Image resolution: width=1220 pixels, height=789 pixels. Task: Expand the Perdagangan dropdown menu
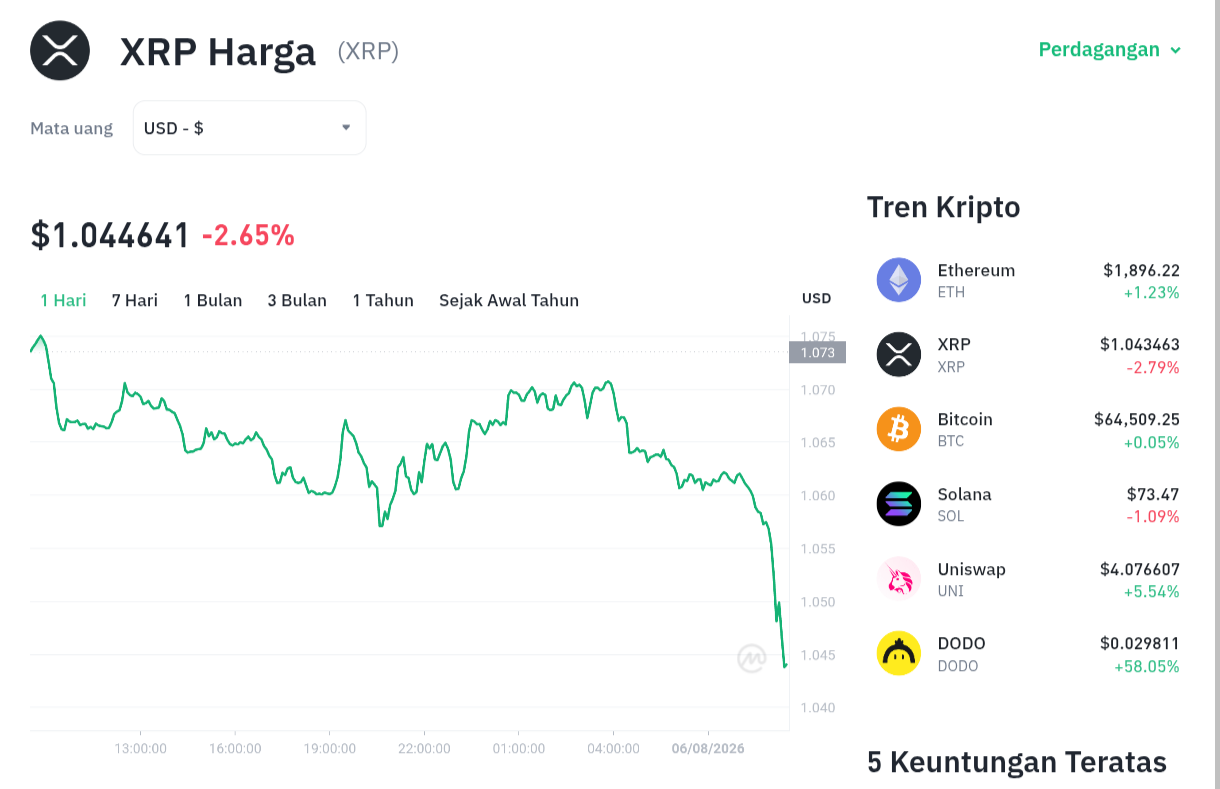click(x=1110, y=50)
